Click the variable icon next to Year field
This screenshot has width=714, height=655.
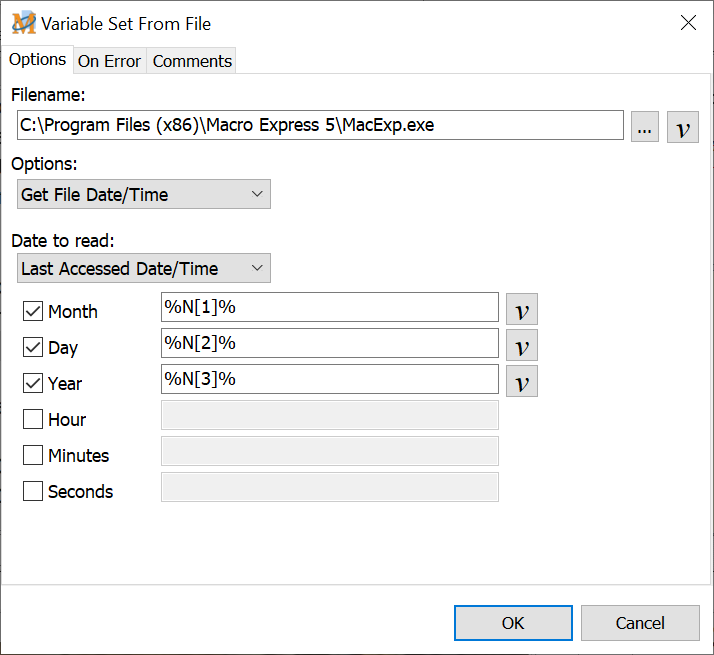point(521,381)
